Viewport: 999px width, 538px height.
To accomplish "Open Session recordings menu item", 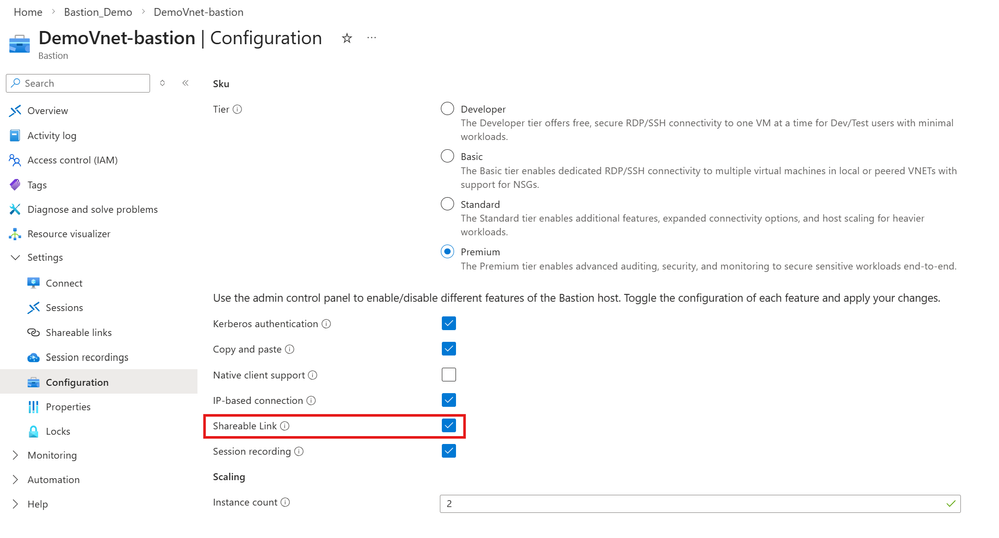I will [x=86, y=357].
